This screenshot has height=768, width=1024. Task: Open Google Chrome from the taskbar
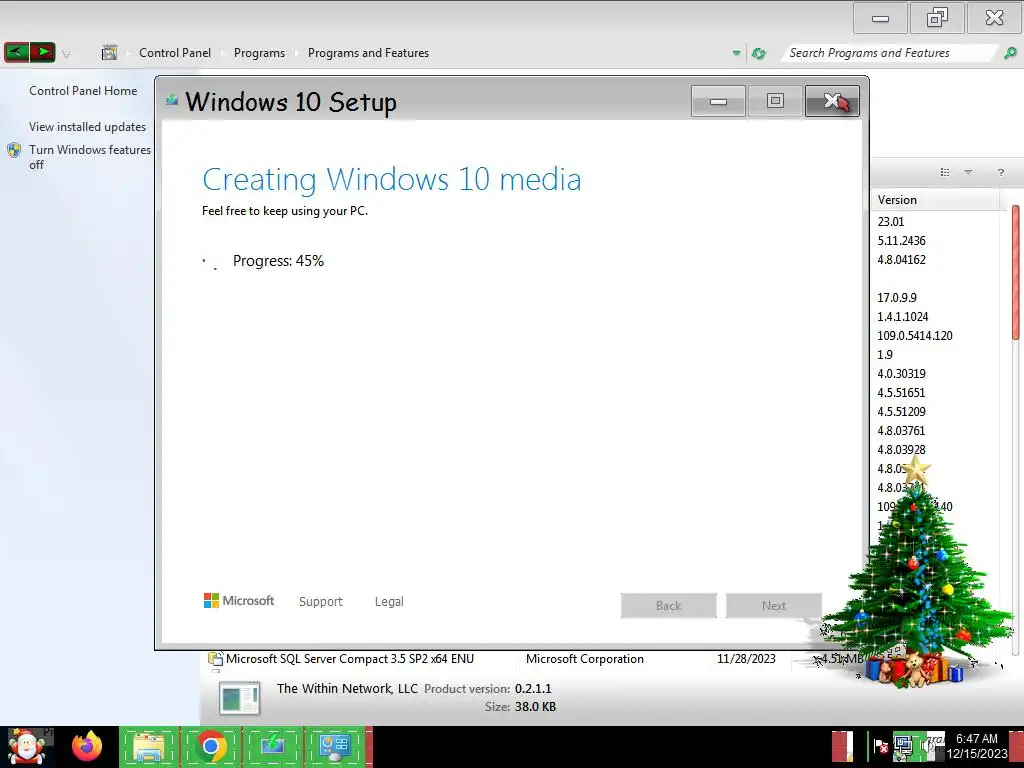[x=210, y=747]
